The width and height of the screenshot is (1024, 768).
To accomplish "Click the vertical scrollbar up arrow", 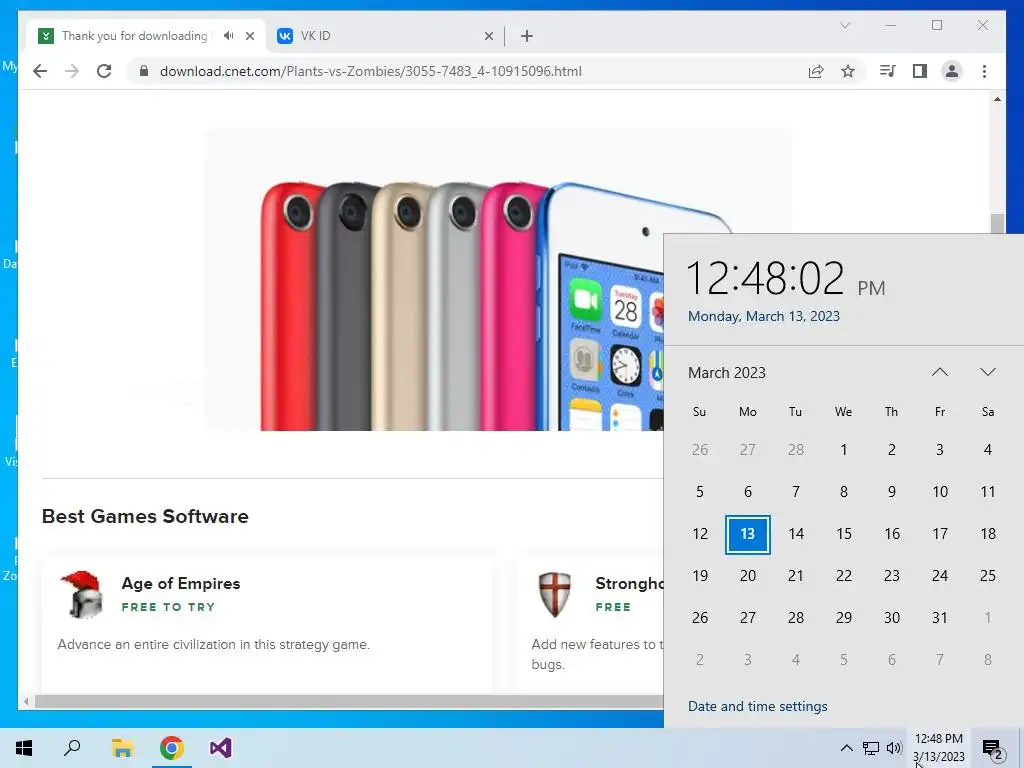I will 997,99.
